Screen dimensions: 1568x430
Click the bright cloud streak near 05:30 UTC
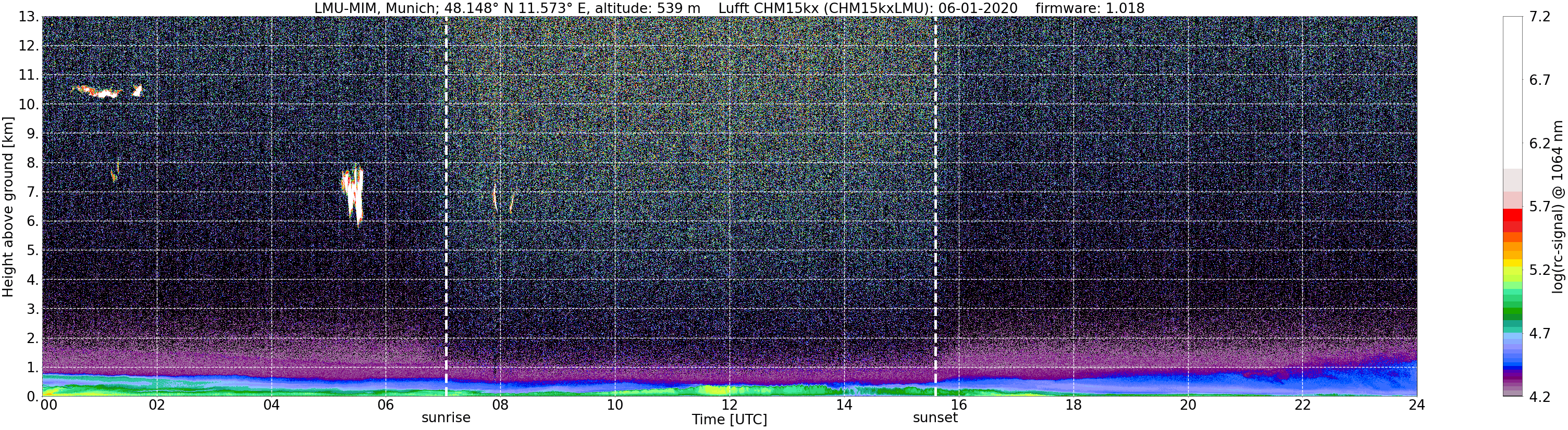(x=352, y=195)
